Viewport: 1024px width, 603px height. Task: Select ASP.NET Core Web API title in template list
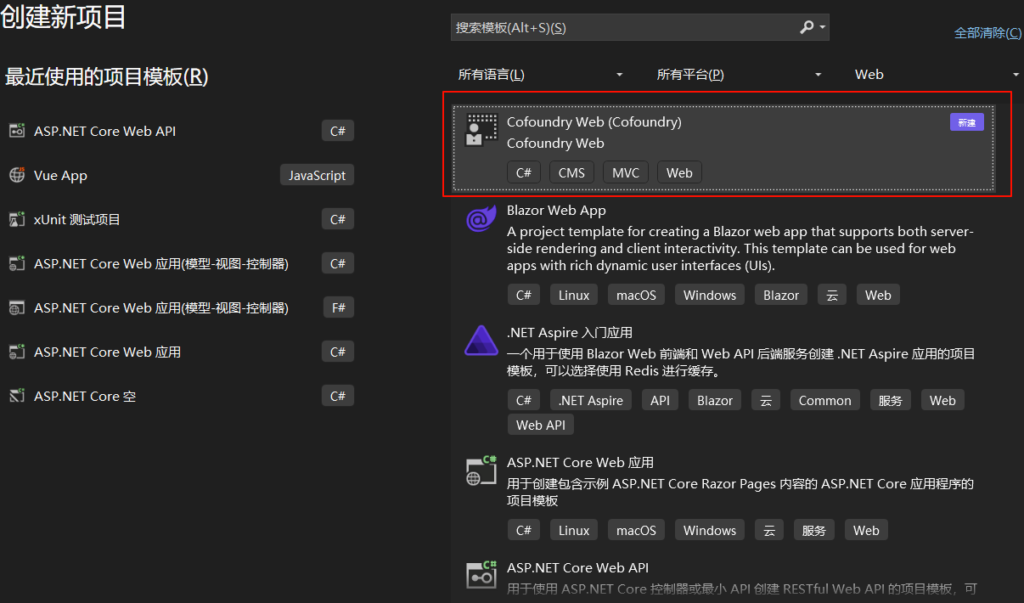tap(578, 568)
